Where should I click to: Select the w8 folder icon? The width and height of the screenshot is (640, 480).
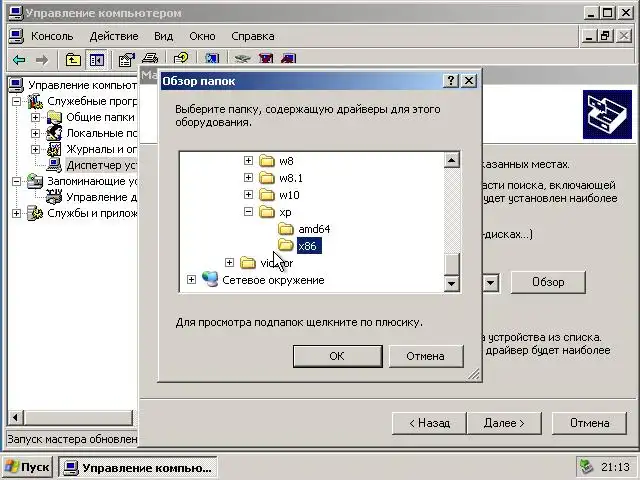click(267, 161)
